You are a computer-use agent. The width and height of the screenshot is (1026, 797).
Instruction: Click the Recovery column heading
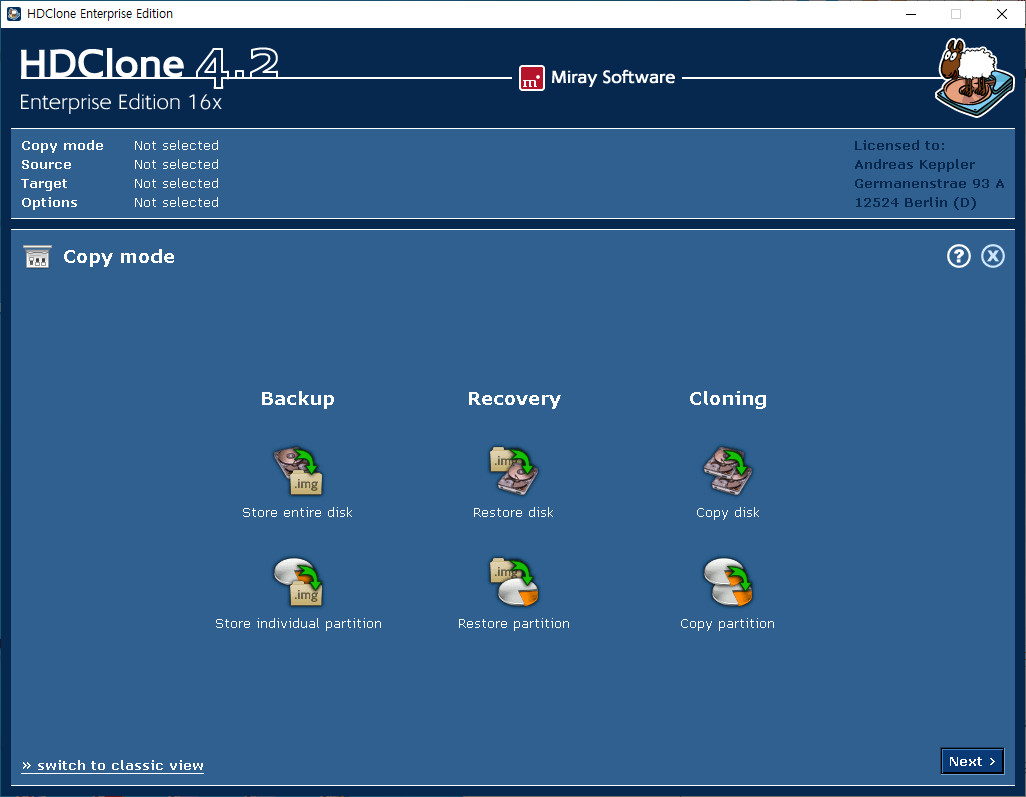click(514, 398)
